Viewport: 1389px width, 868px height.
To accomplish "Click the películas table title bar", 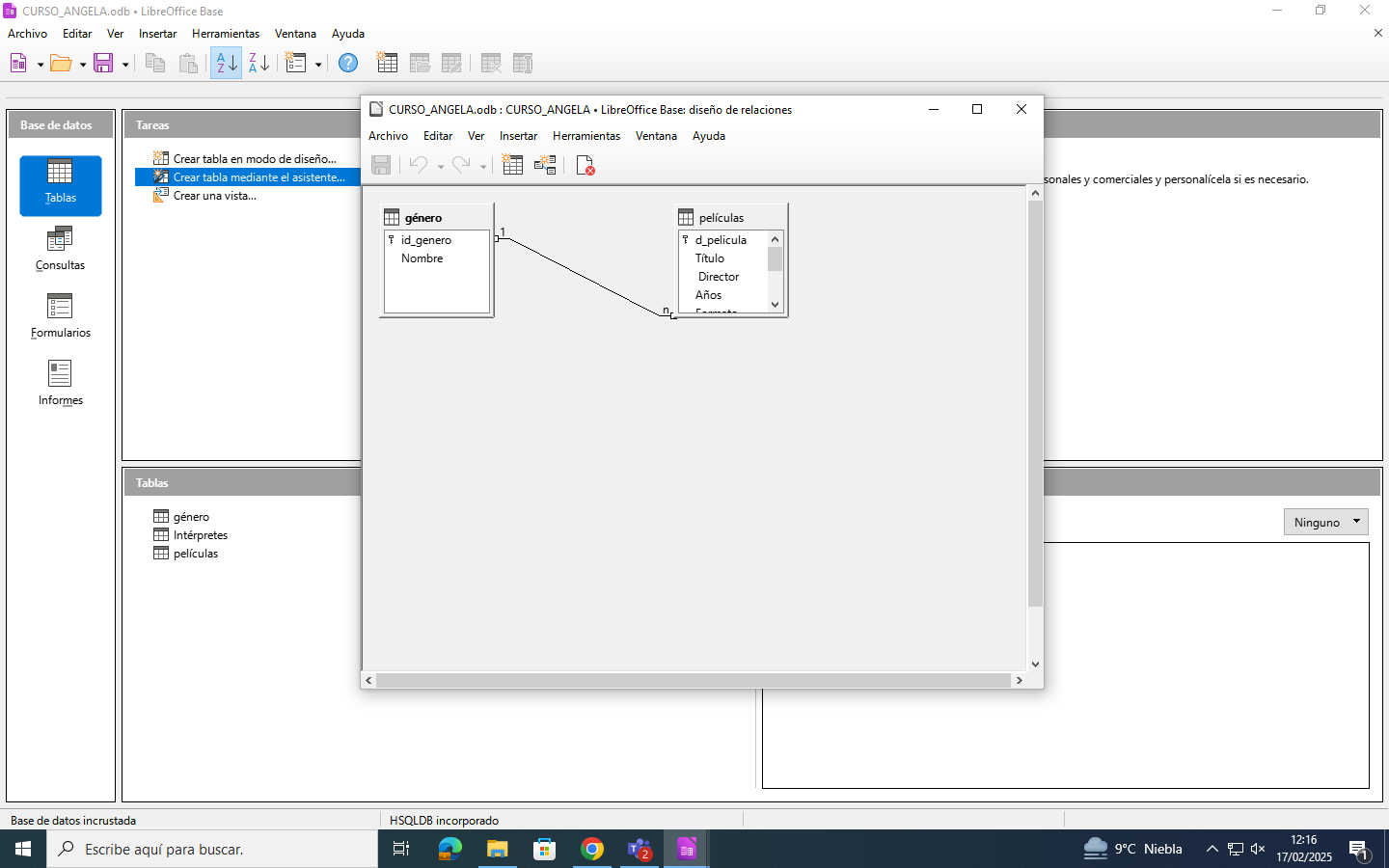I will coord(732,218).
